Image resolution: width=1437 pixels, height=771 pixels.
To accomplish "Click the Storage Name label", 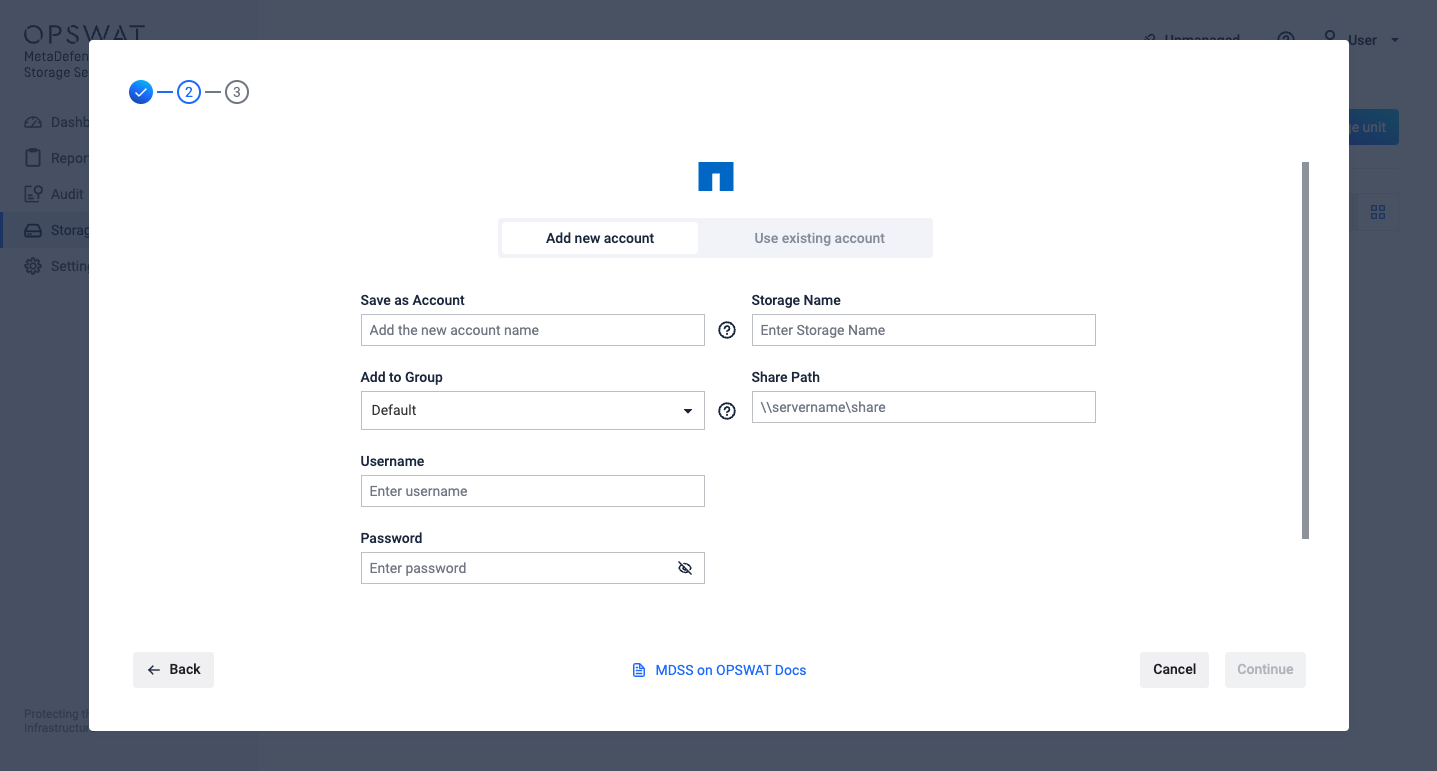I will [796, 300].
